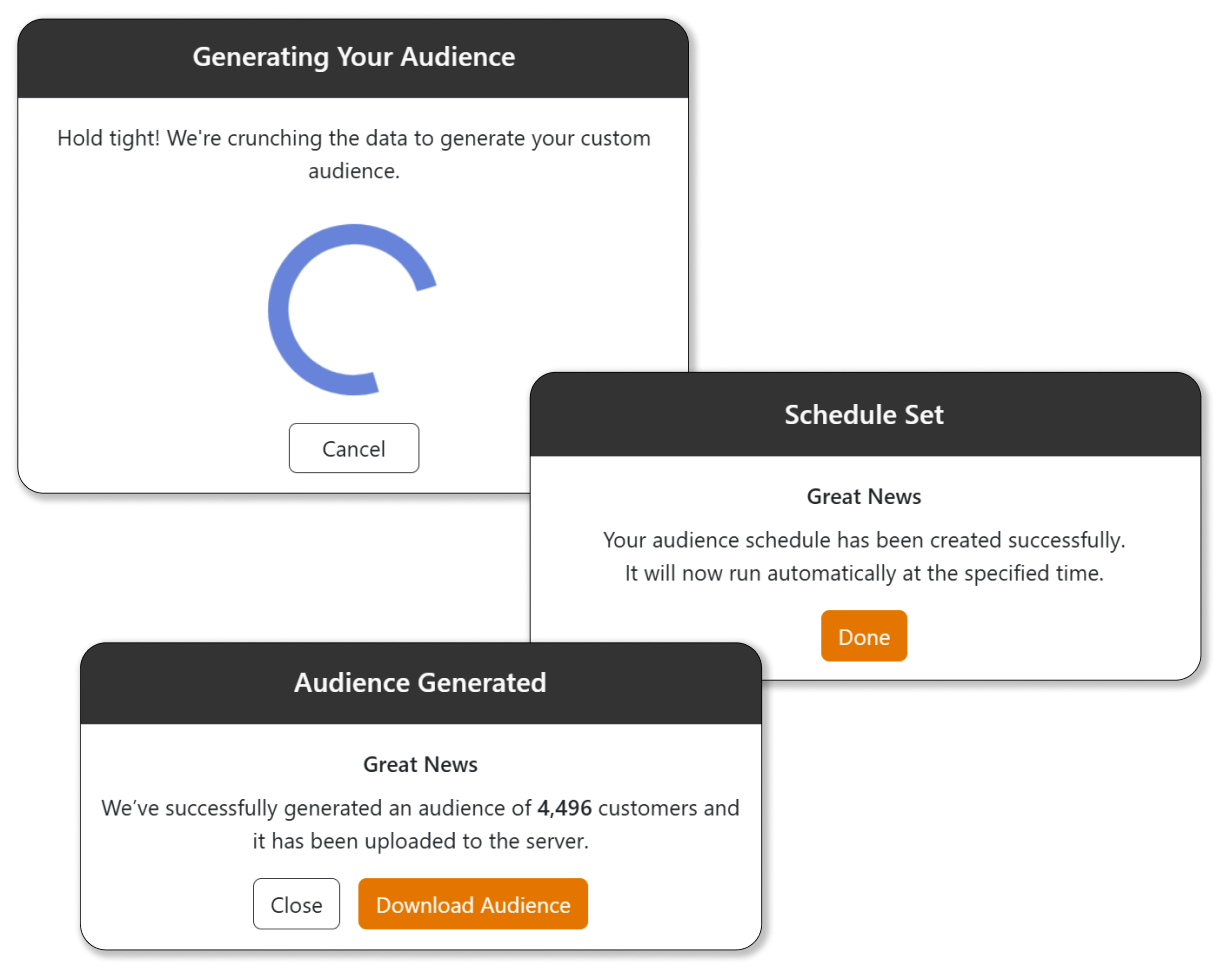Download the generated audience
The image size is (1227, 975).
[473, 905]
